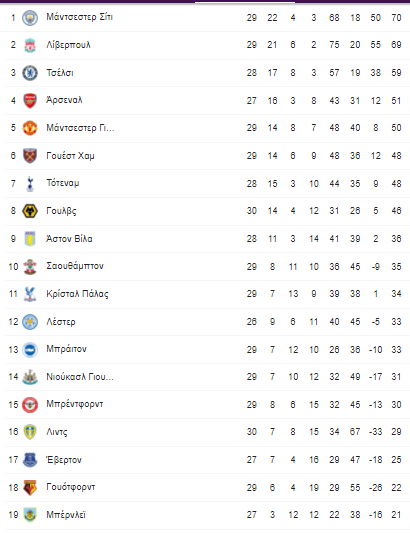This screenshot has height=533, width=410.
Task: Click the Everton crest in row 17
Action: [x=30, y=460]
